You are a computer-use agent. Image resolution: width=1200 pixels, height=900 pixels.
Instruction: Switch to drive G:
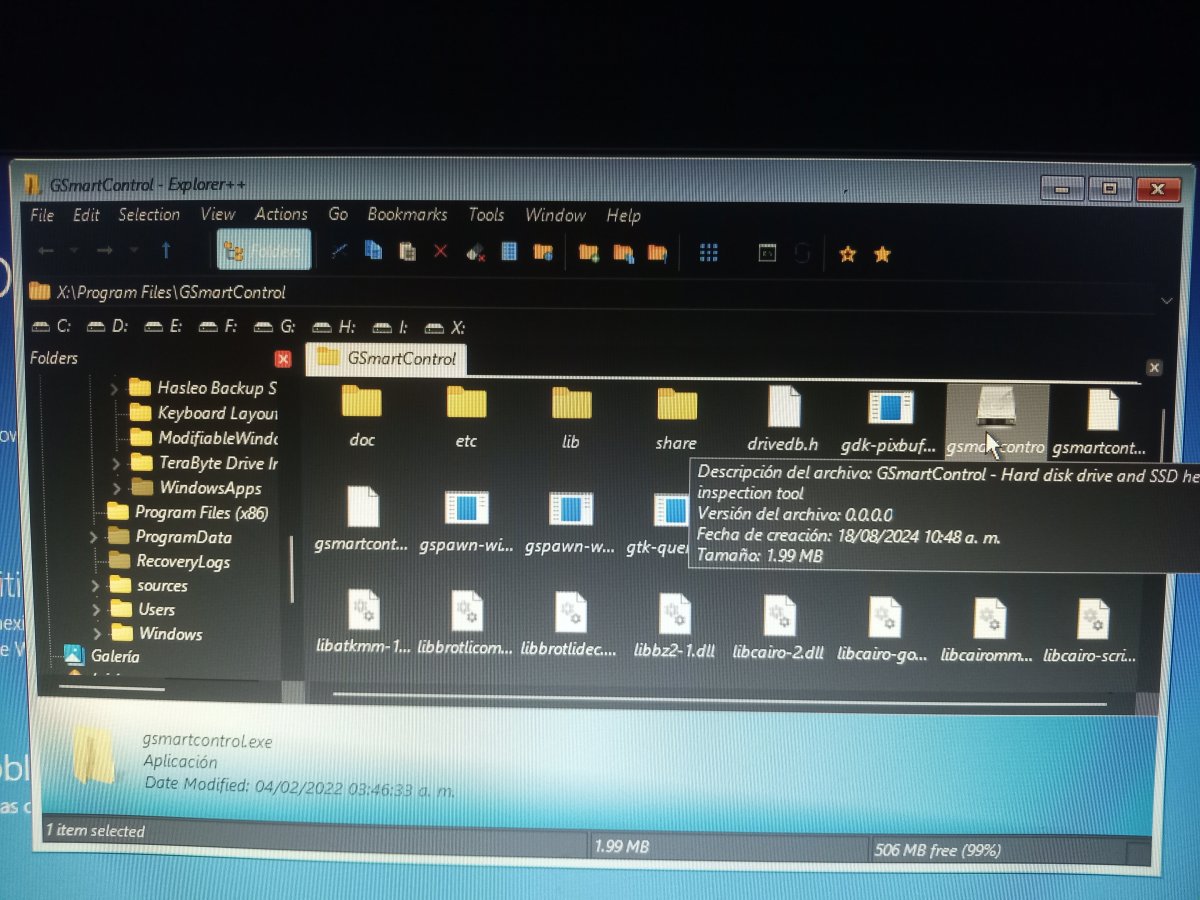275,327
